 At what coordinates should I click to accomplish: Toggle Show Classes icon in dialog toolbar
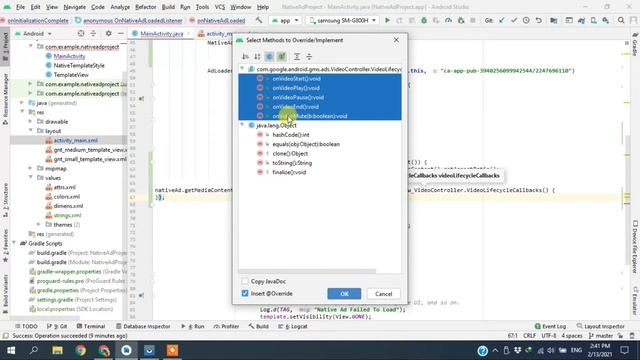click(269, 56)
